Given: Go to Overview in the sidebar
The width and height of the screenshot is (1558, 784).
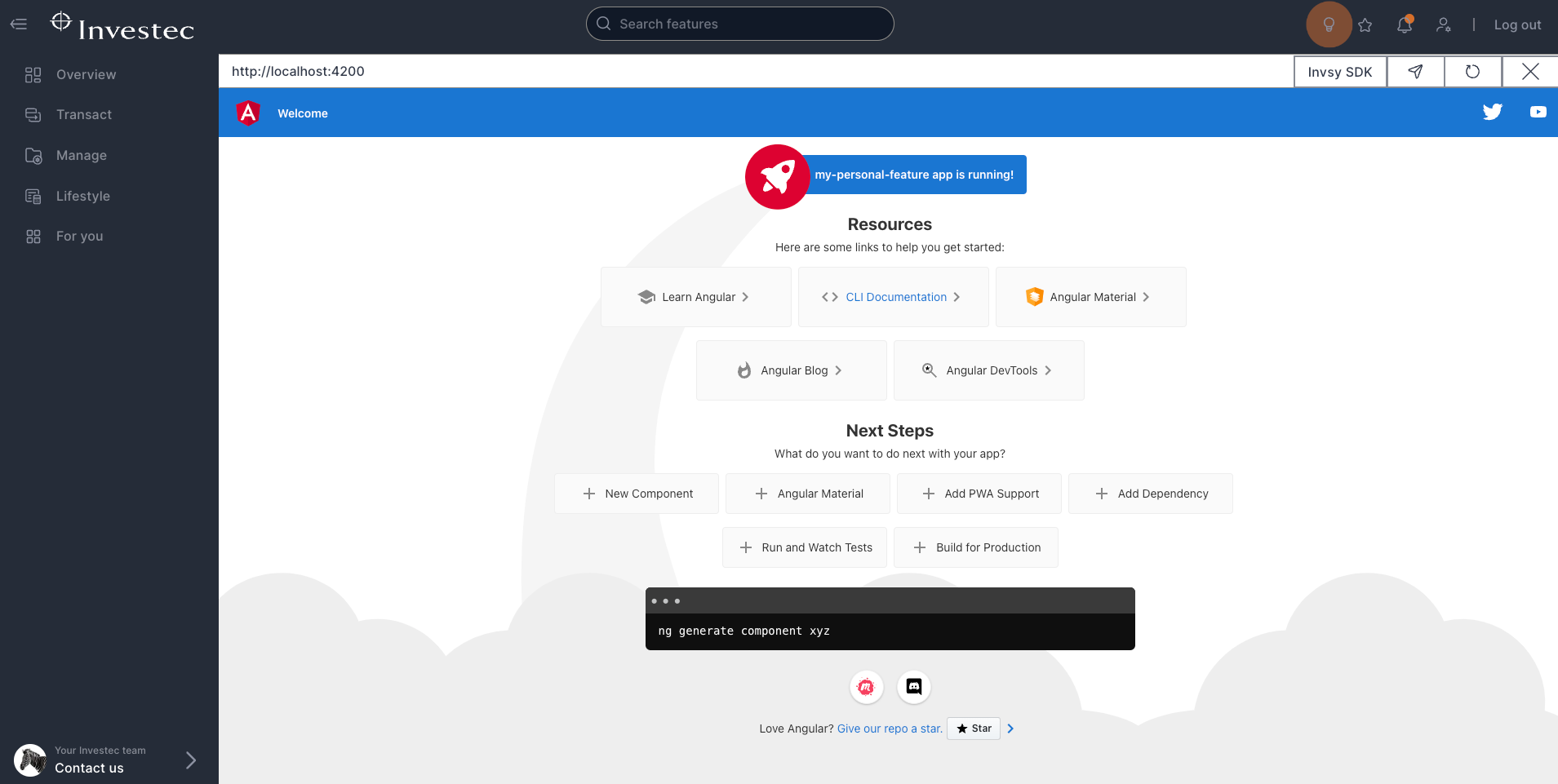Looking at the screenshot, I should click(86, 75).
